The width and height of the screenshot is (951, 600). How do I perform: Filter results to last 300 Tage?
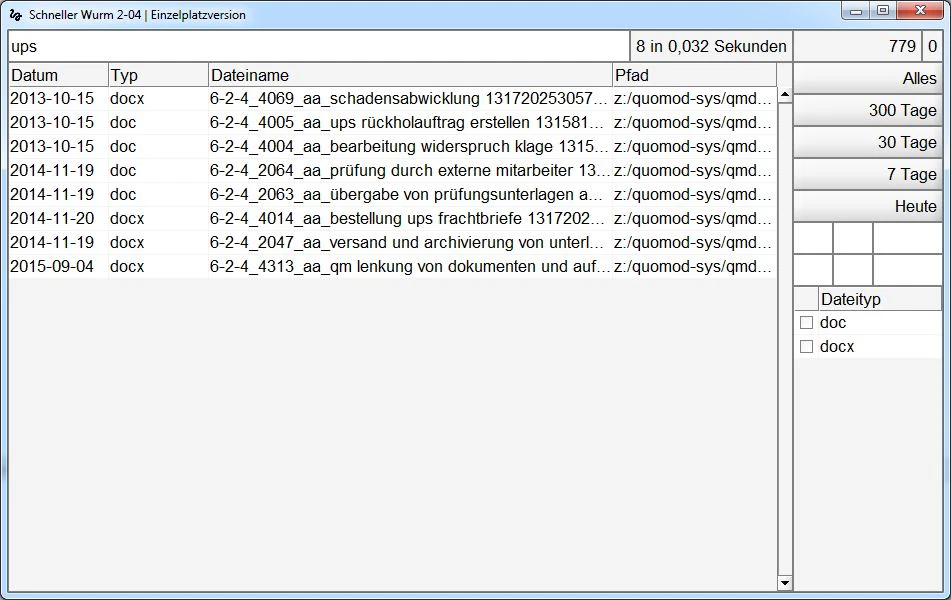pos(867,110)
